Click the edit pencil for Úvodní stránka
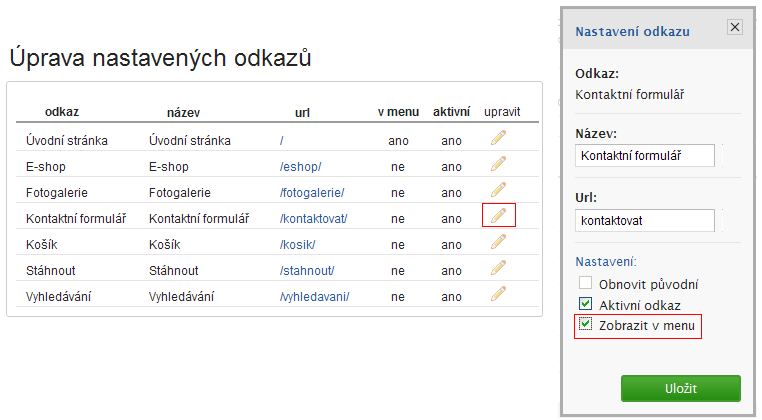Image resolution: width=762 pixels, height=420 pixels. 498,139
